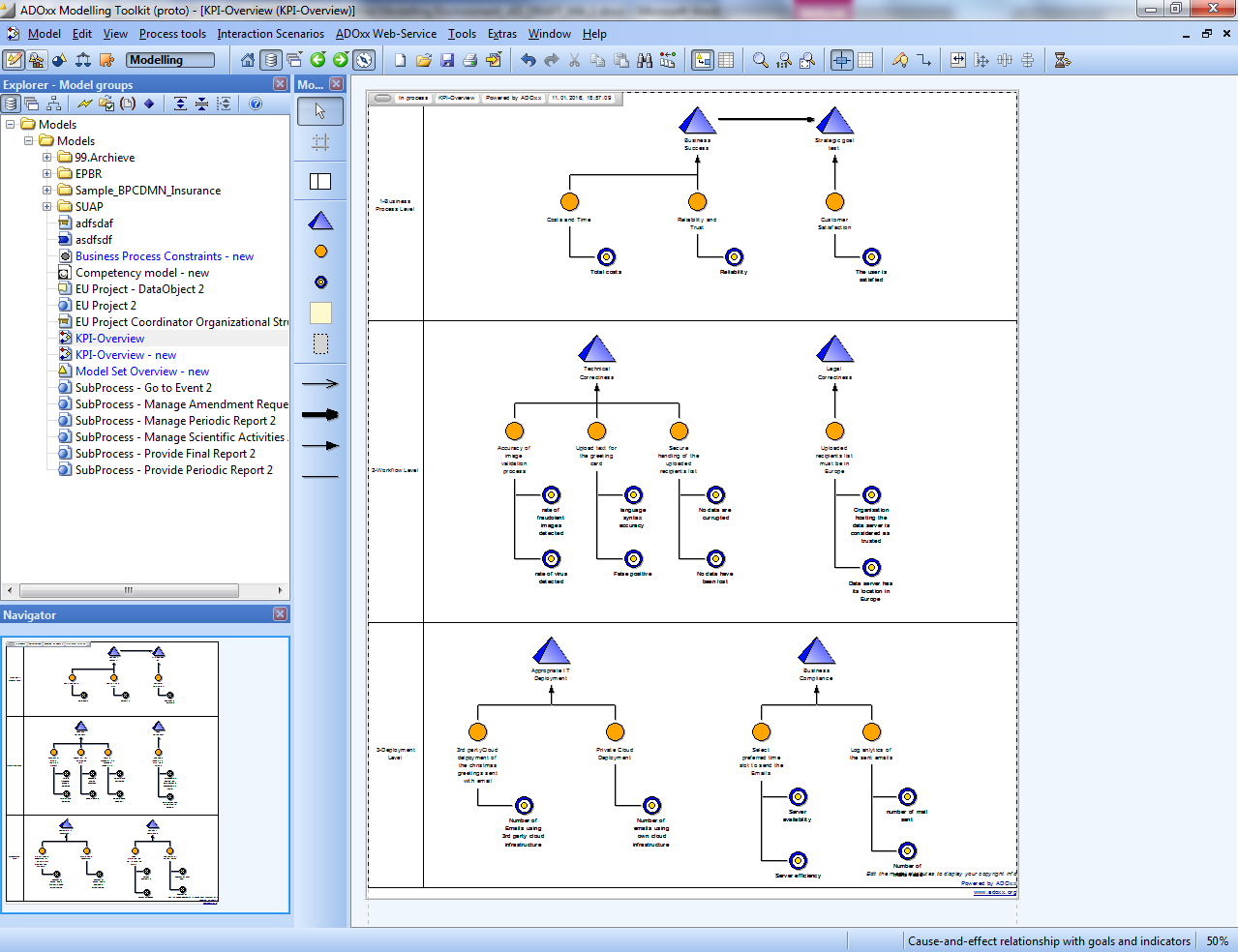Collapse the top-level Models tree node
This screenshot has height=952, width=1238.
click(x=11, y=125)
